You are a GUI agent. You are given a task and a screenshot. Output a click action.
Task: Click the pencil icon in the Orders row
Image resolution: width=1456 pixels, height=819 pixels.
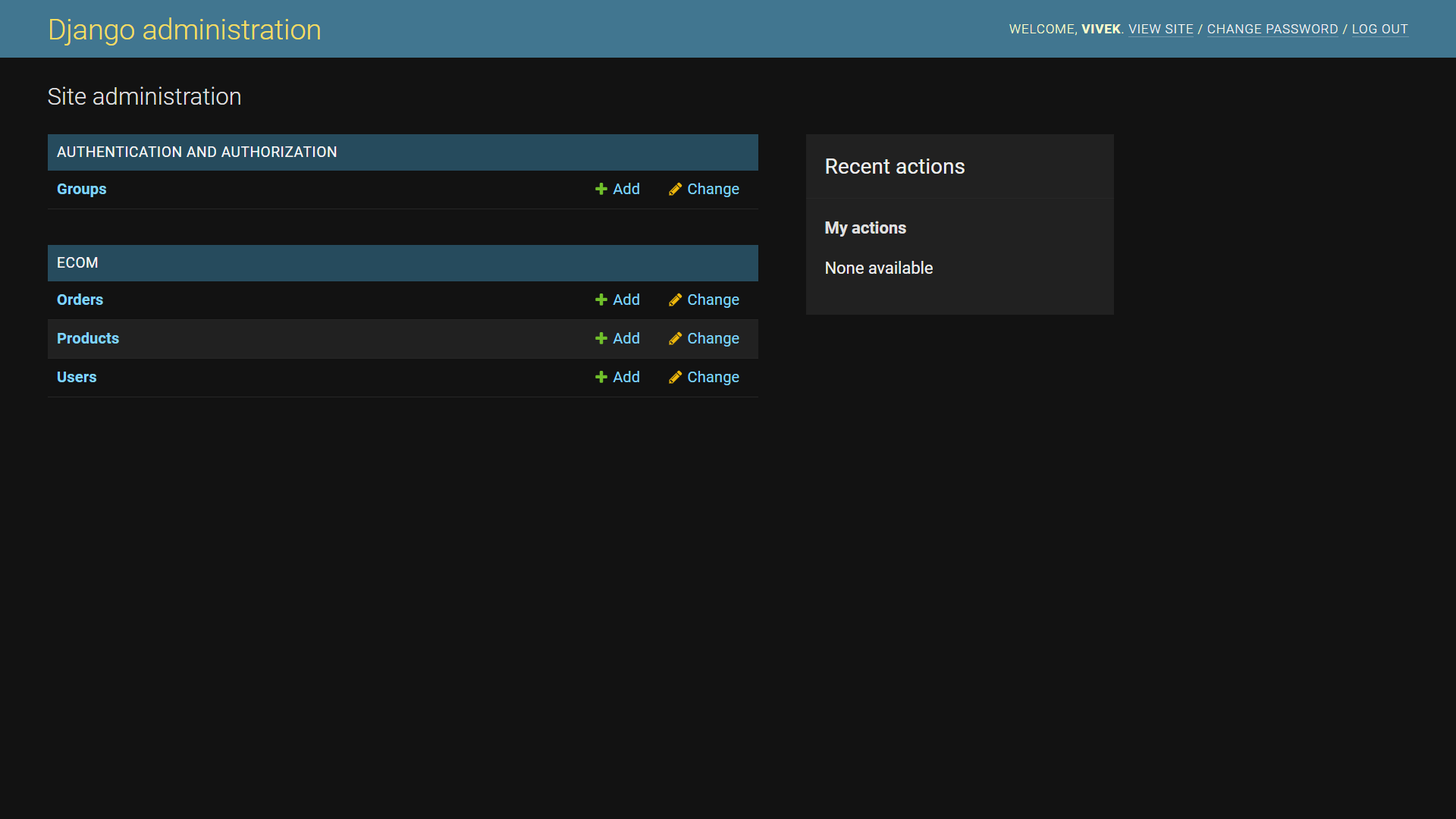675,300
